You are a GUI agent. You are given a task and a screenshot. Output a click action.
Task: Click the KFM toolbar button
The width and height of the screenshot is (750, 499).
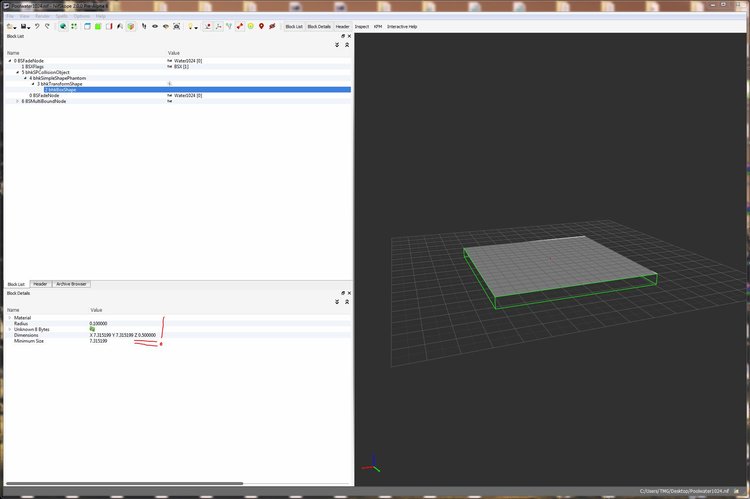click(378, 26)
